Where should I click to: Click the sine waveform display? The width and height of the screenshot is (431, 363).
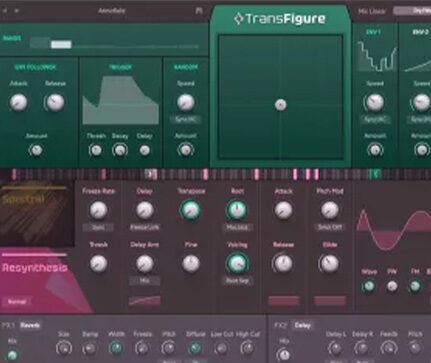[393, 230]
